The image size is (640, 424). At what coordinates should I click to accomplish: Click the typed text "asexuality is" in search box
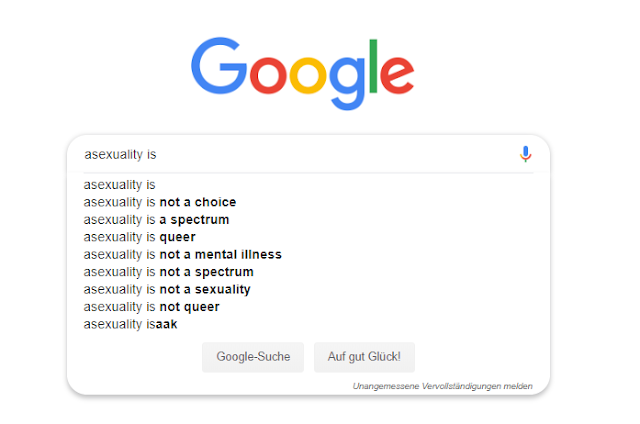(x=120, y=155)
